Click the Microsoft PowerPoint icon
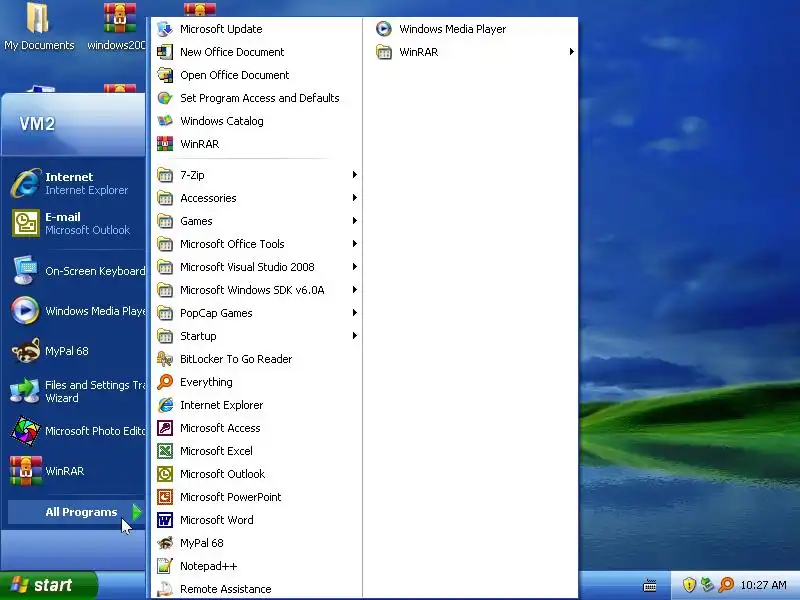Image resolution: width=800 pixels, height=600 pixels. coord(165,497)
